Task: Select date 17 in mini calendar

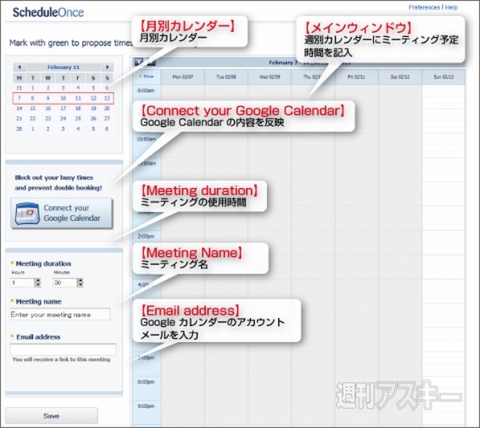Action: 63,108
